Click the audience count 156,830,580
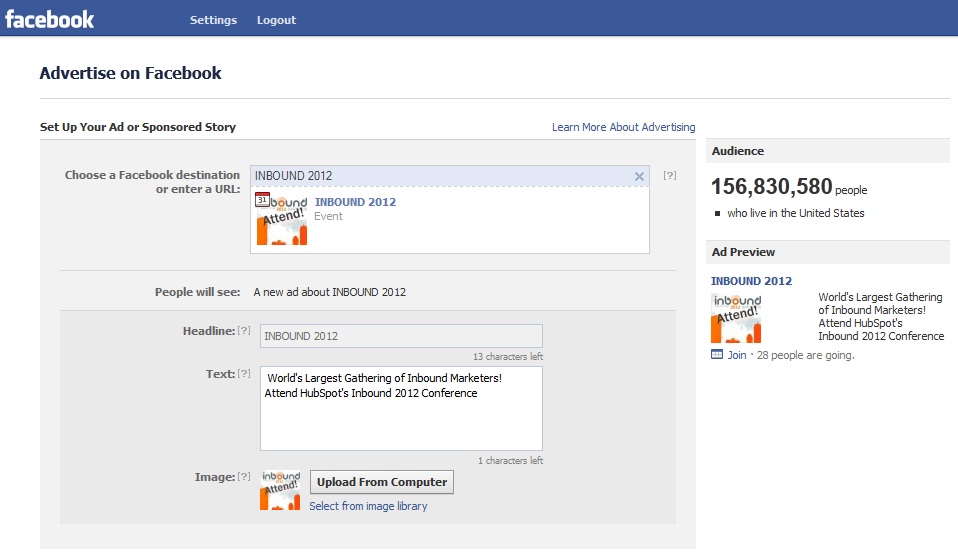958x560 pixels. pyautogui.click(x=771, y=186)
